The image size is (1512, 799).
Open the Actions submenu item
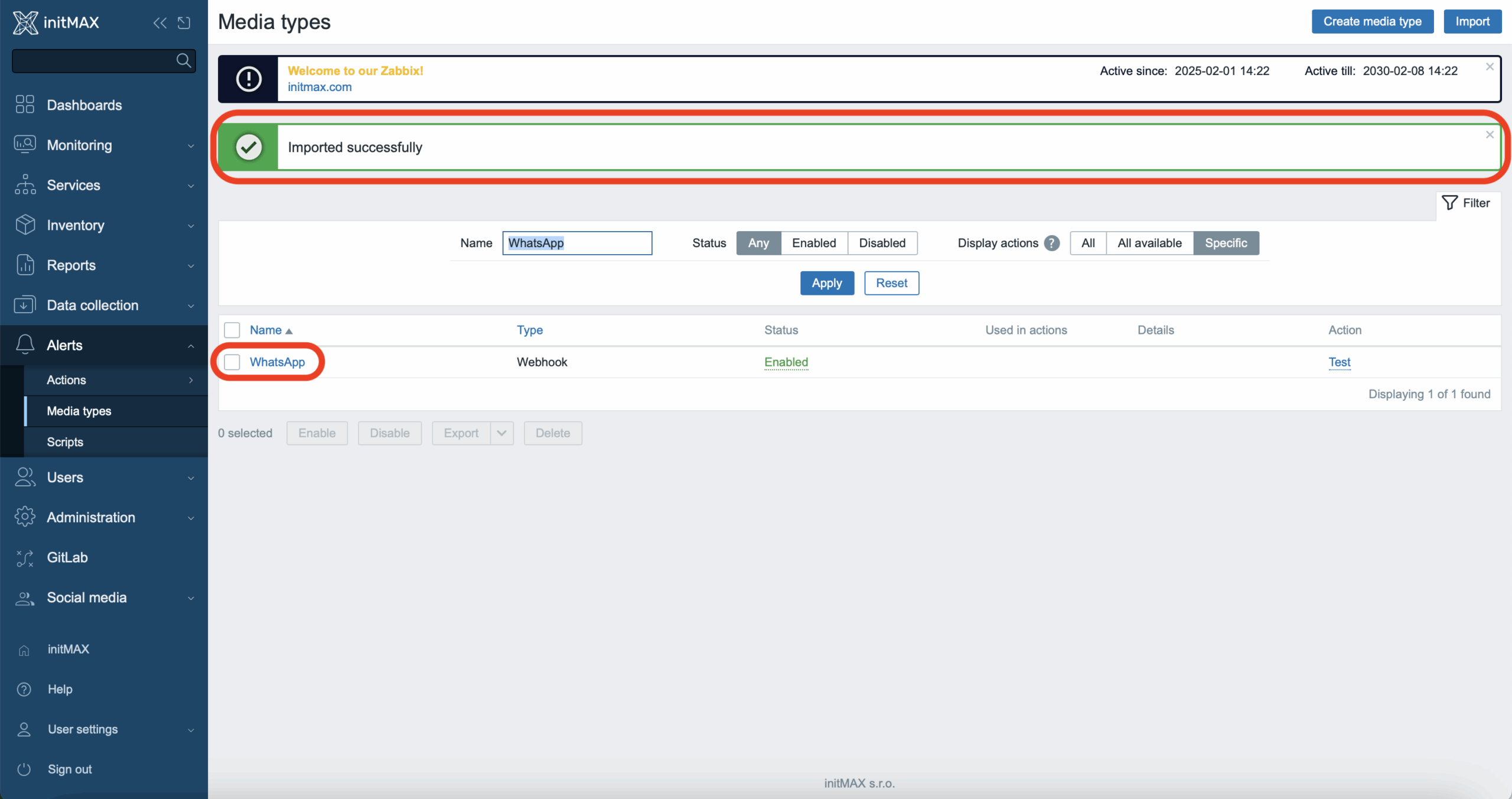[x=116, y=380]
